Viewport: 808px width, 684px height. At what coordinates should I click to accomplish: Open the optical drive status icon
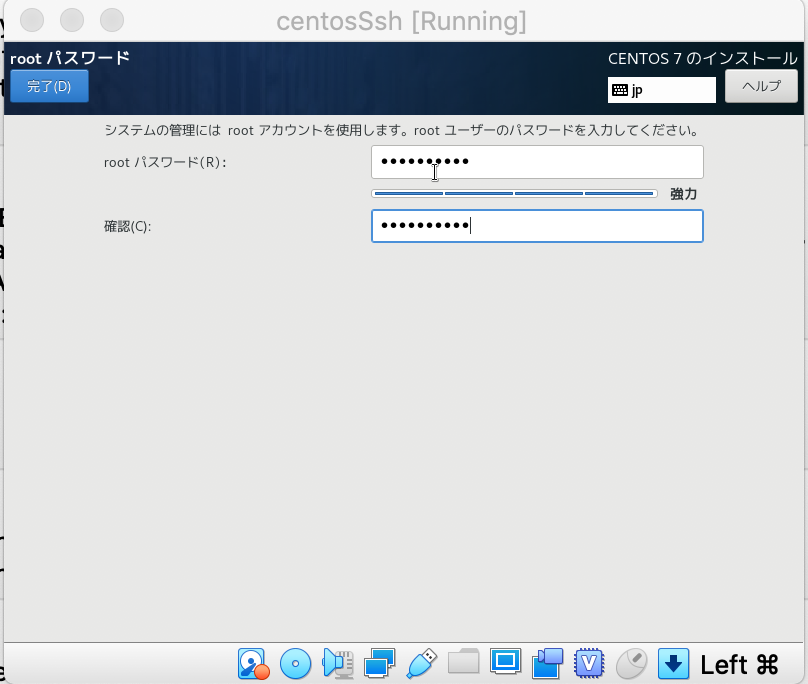click(x=296, y=663)
